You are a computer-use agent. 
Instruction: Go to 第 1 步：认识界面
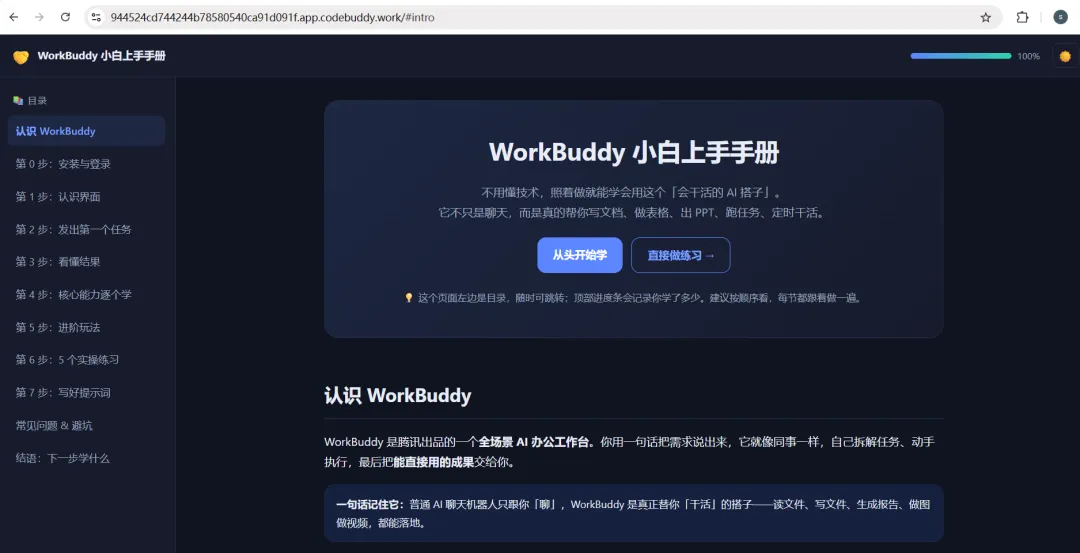[x=86, y=197]
